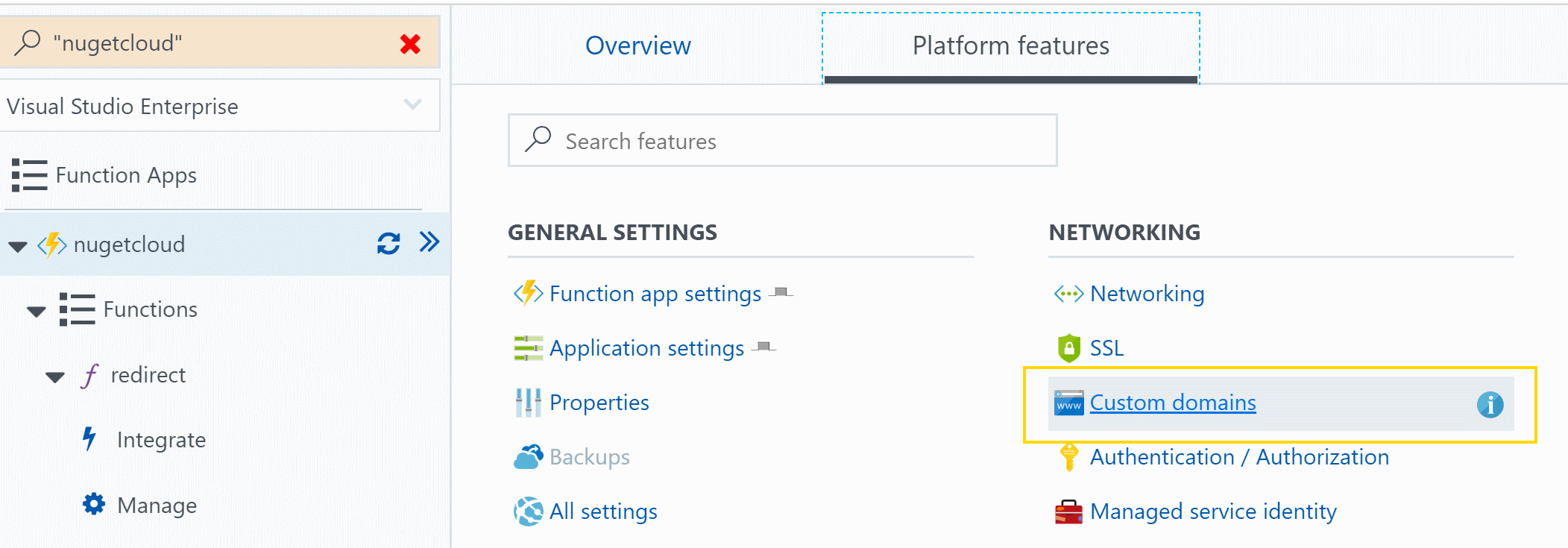Click the Integrate lightning icon
This screenshot has width=1568, height=548.
click(x=89, y=439)
